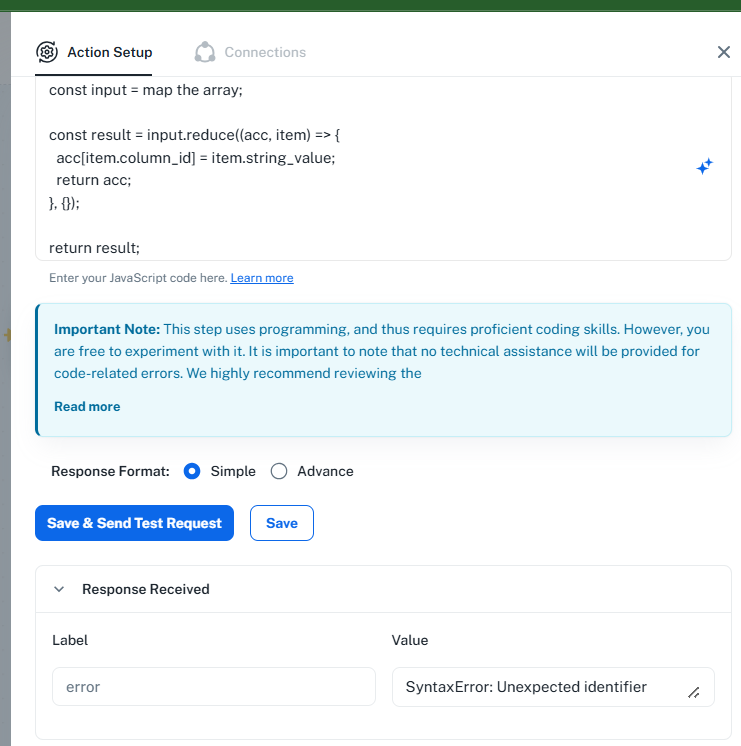Collapse the Response Received chevron
This screenshot has width=741, height=746.
click(59, 589)
